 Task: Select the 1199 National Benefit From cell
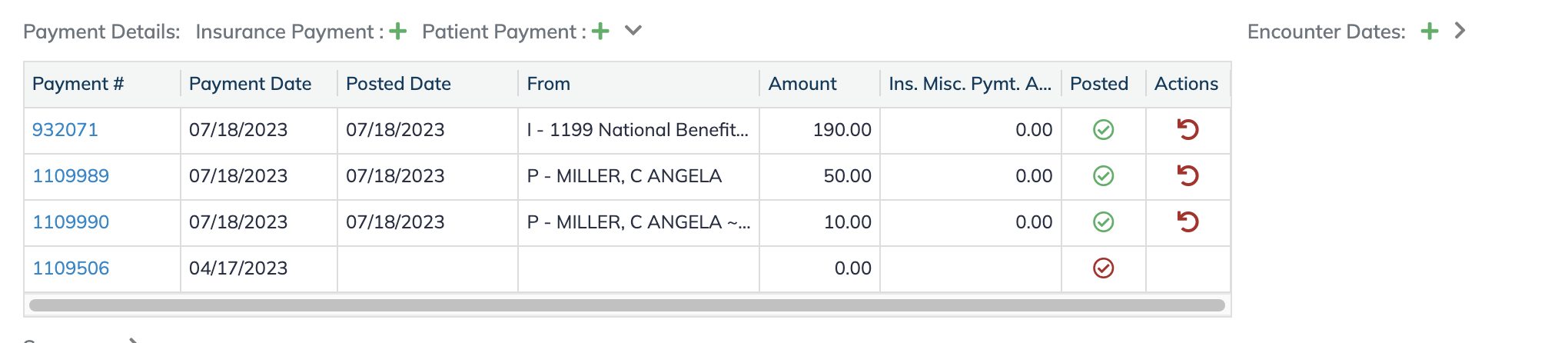(638, 130)
